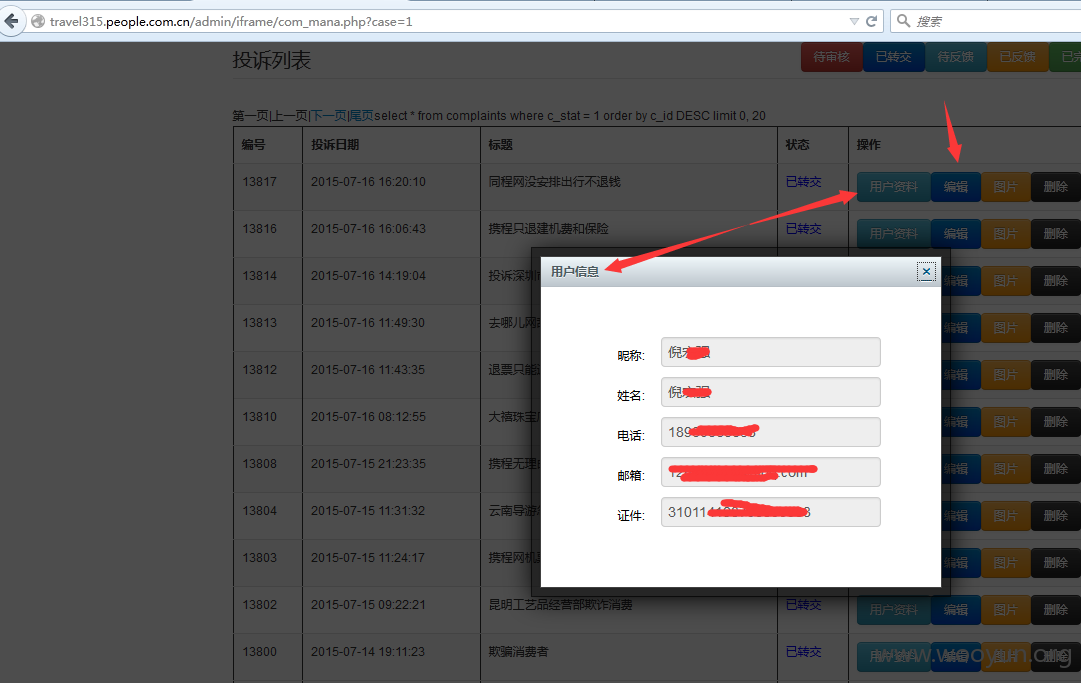1081x683 pixels.
Task: Click the 证件 input field
Action: (770, 512)
